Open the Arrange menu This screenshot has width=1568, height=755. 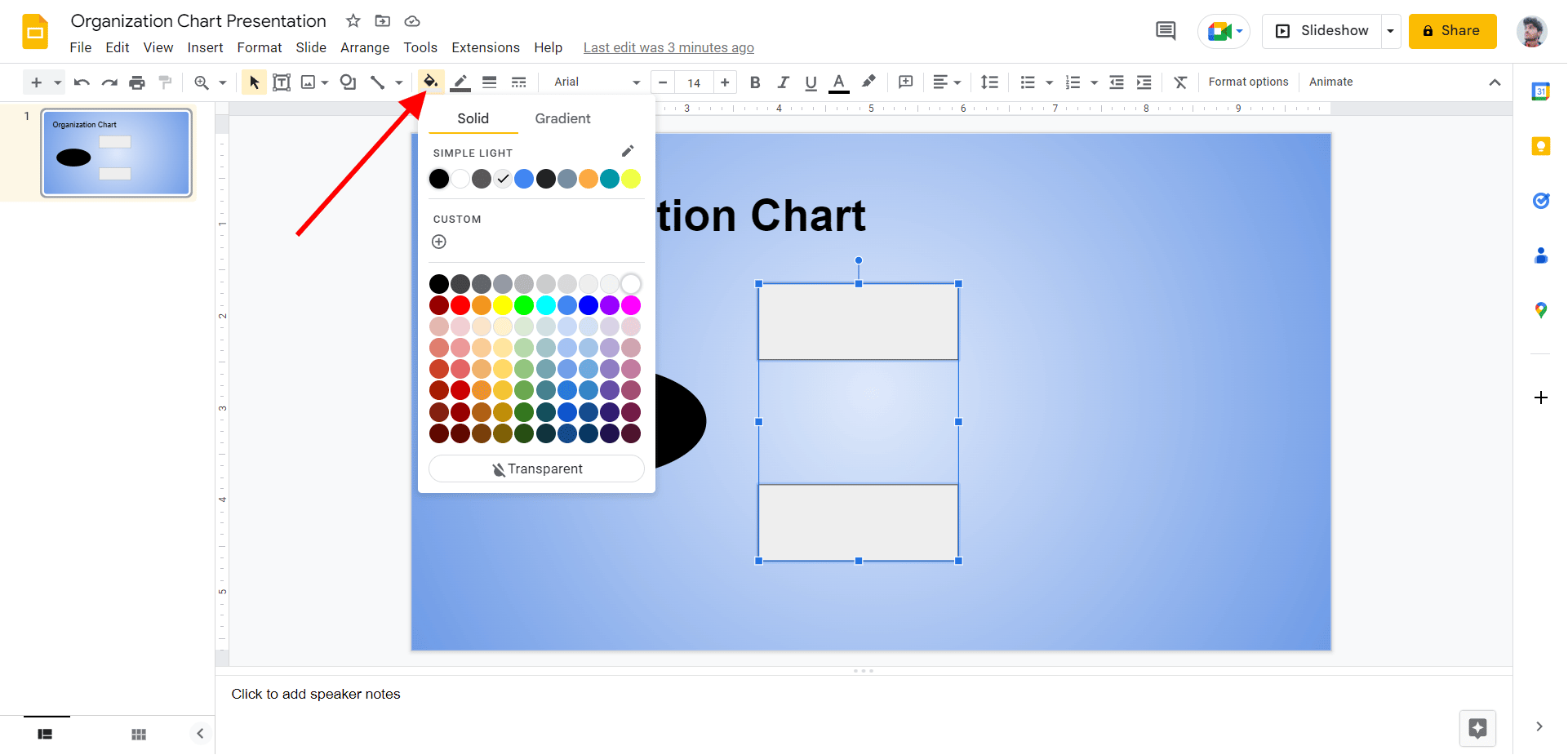coord(364,47)
